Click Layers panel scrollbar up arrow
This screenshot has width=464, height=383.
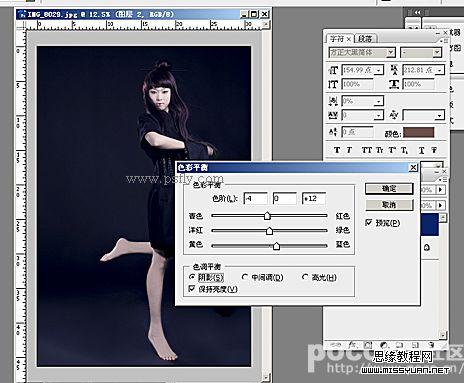(x=443, y=218)
